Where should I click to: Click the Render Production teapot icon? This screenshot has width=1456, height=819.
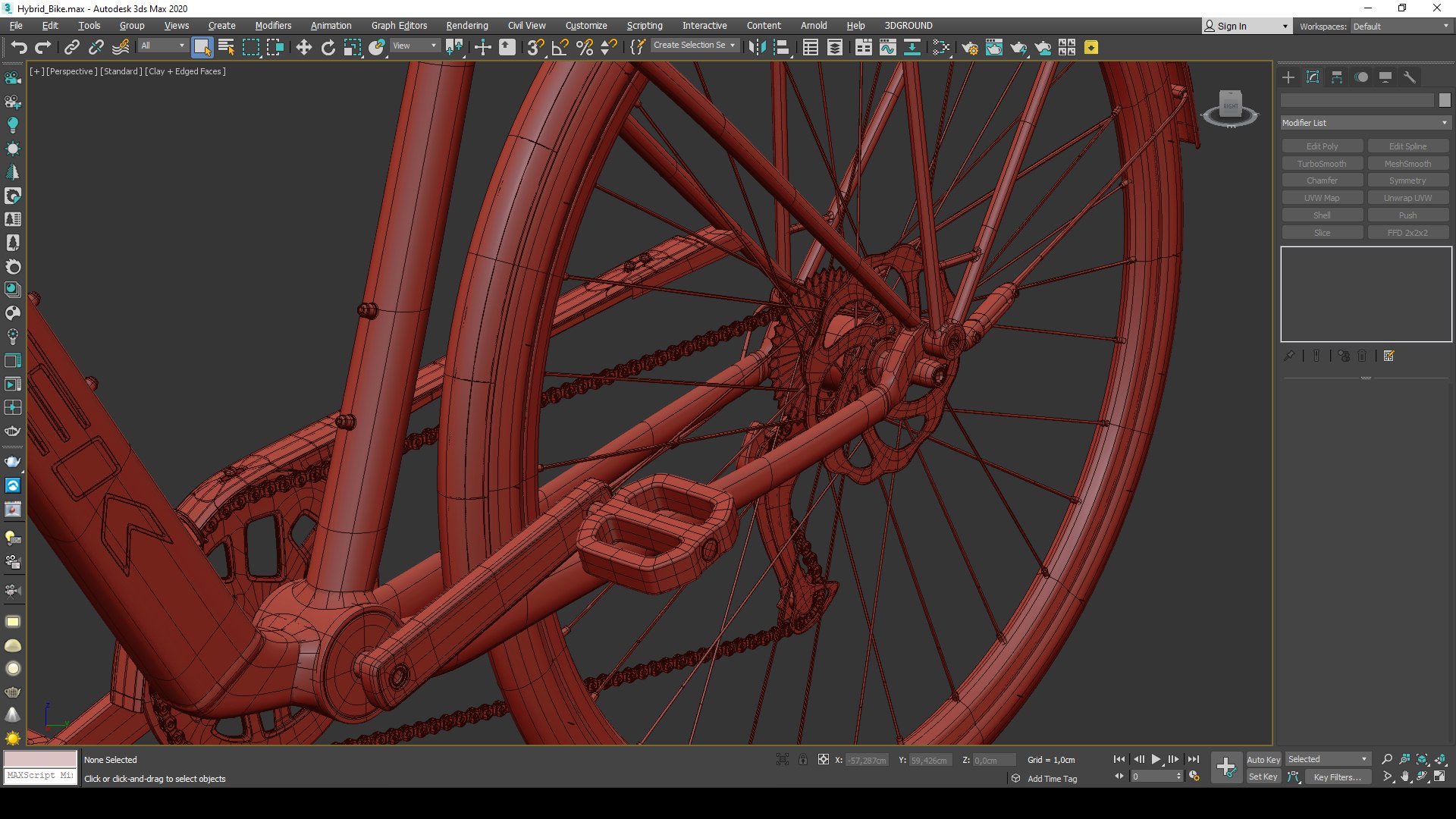1018,47
